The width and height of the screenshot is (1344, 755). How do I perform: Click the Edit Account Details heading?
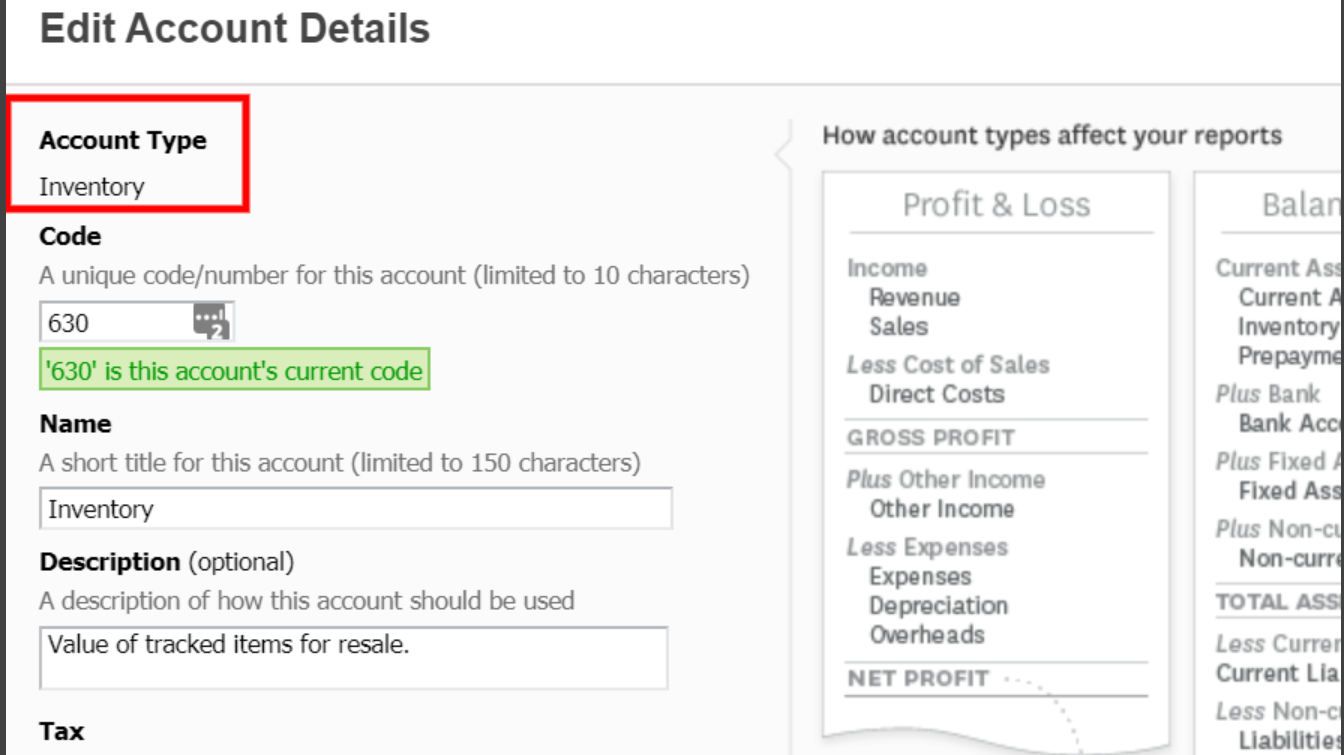(x=235, y=28)
